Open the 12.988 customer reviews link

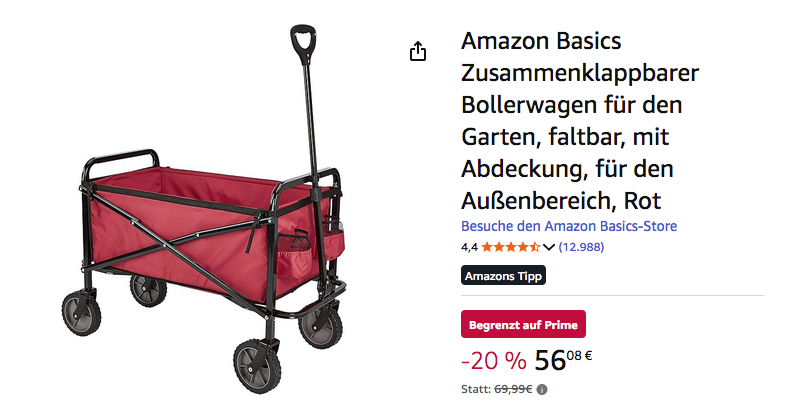[x=581, y=247]
